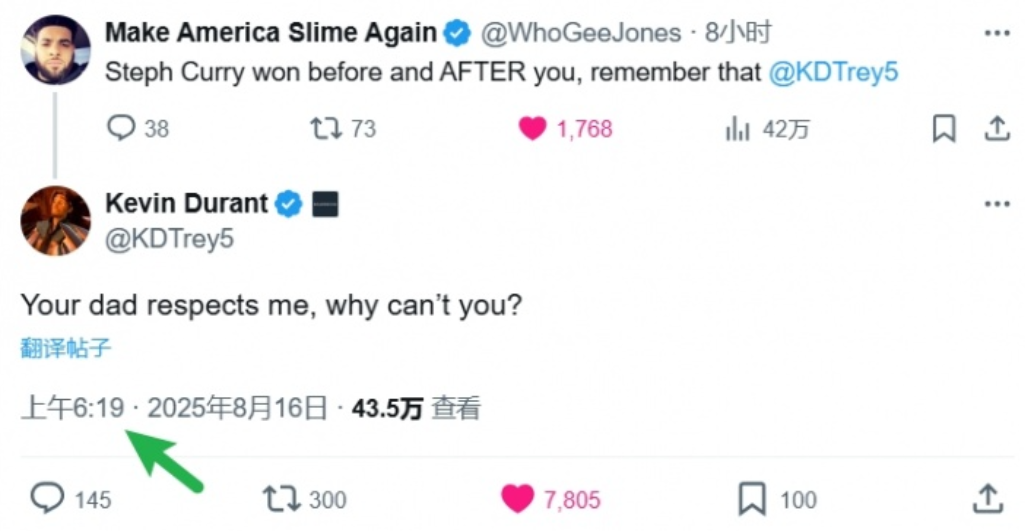
Task: Reply to the WhoGeeJones tweet
Action: [x=121, y=129]
